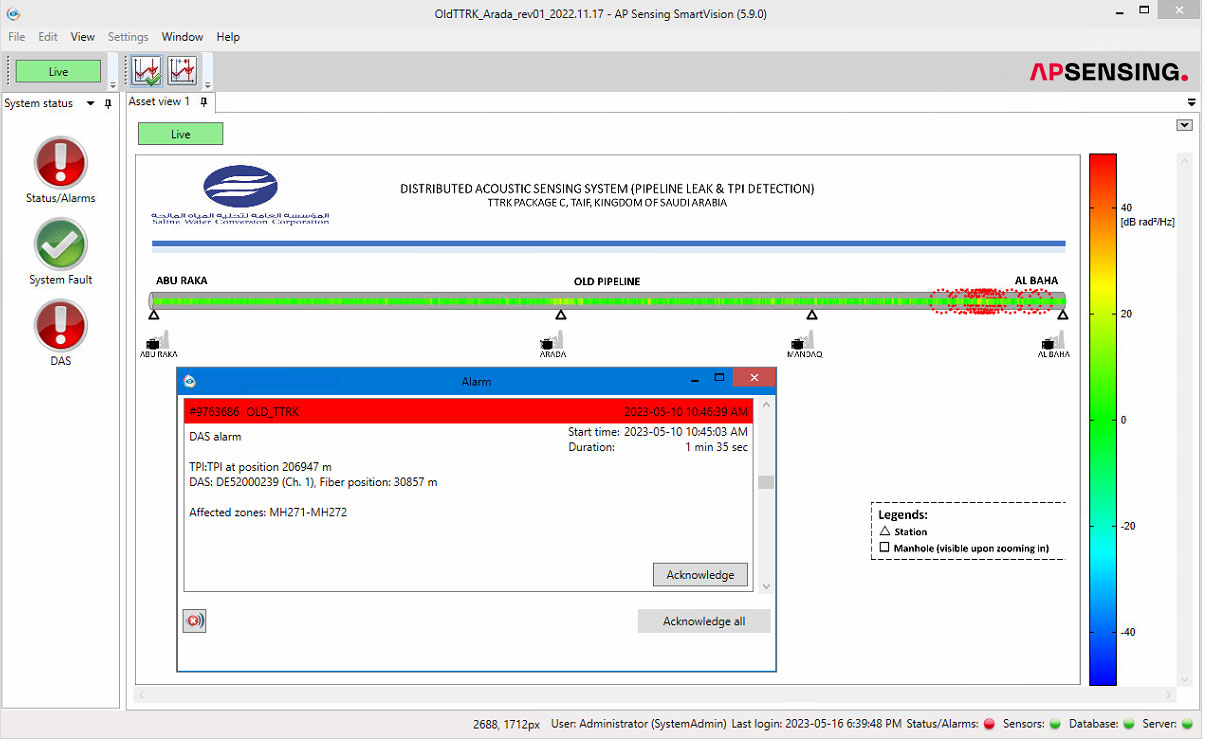The width and height of the screenshot is (1205, 740).
Task: Open the DAS red alert icon
Action: (x=61, y=326)
